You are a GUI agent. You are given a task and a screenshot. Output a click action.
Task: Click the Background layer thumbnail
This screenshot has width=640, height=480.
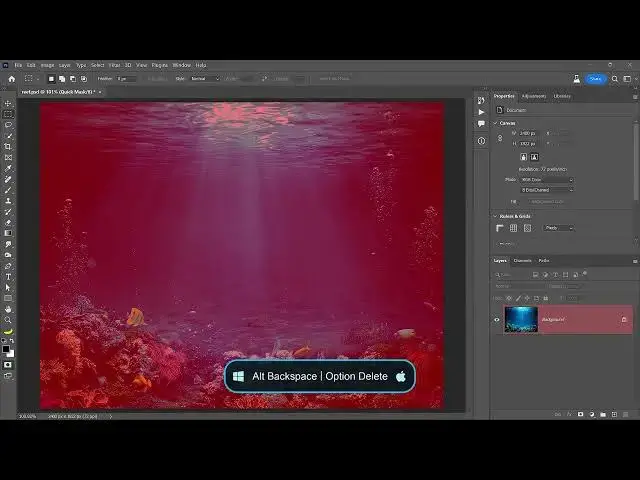click(x=521, y=320)
